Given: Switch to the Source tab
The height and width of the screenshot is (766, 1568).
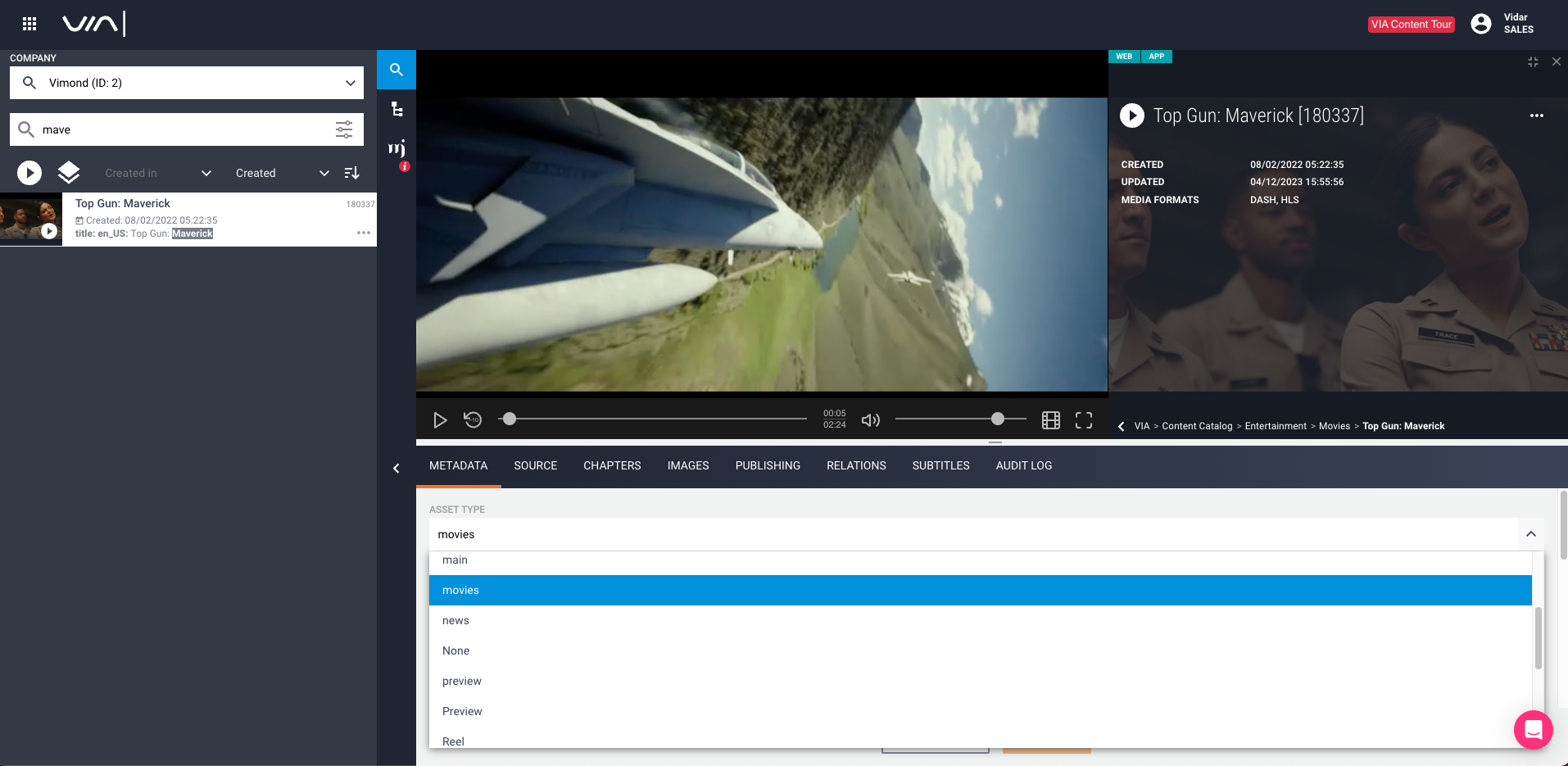Looking at the screenshot, I should [536, 465].
